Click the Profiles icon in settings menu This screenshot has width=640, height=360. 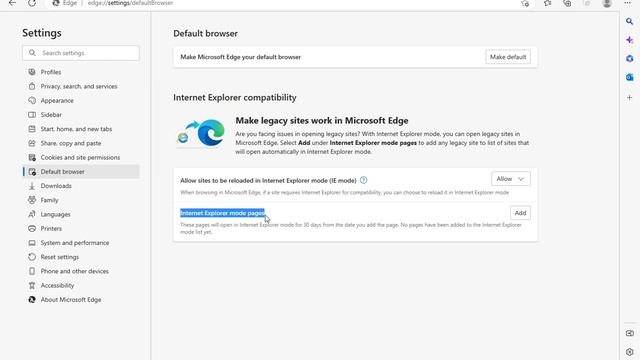(32, 72)
